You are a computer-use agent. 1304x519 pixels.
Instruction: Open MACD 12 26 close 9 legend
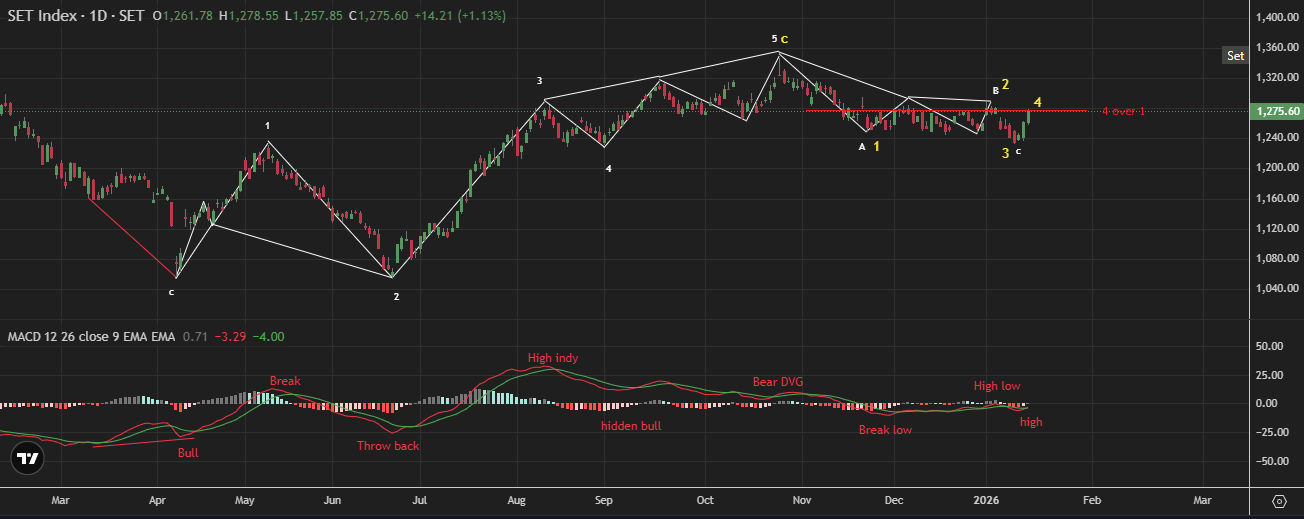[89, 336]
